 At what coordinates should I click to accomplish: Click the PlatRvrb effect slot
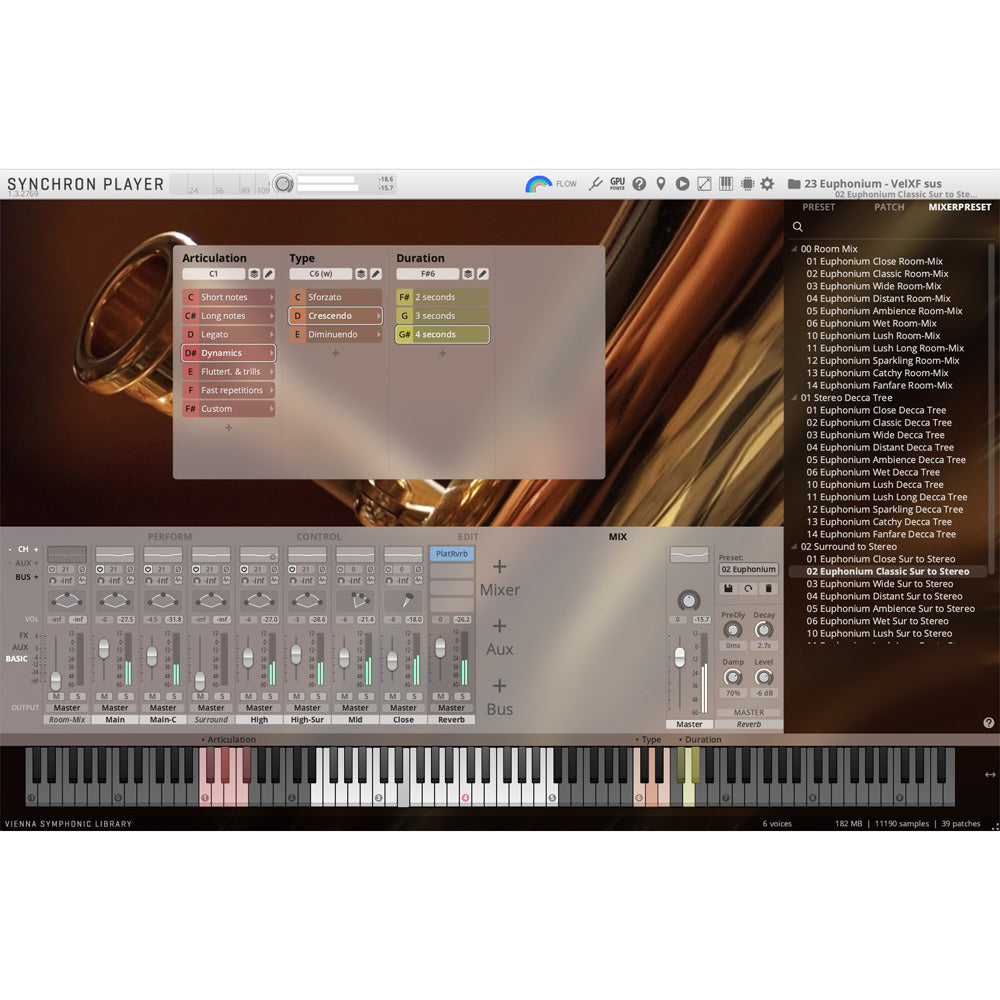[452, 554]
